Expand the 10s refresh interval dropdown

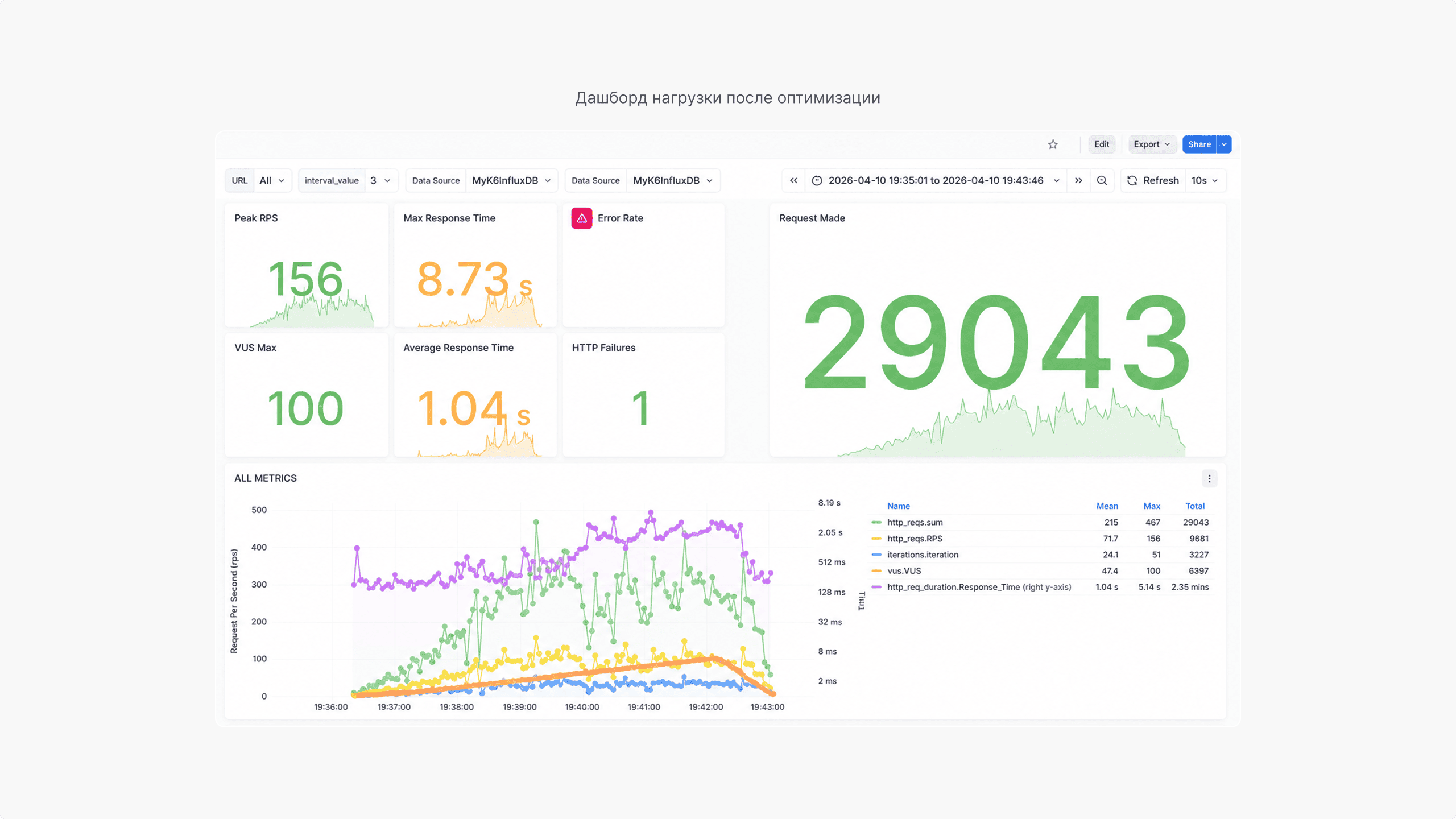point(1205,180)
